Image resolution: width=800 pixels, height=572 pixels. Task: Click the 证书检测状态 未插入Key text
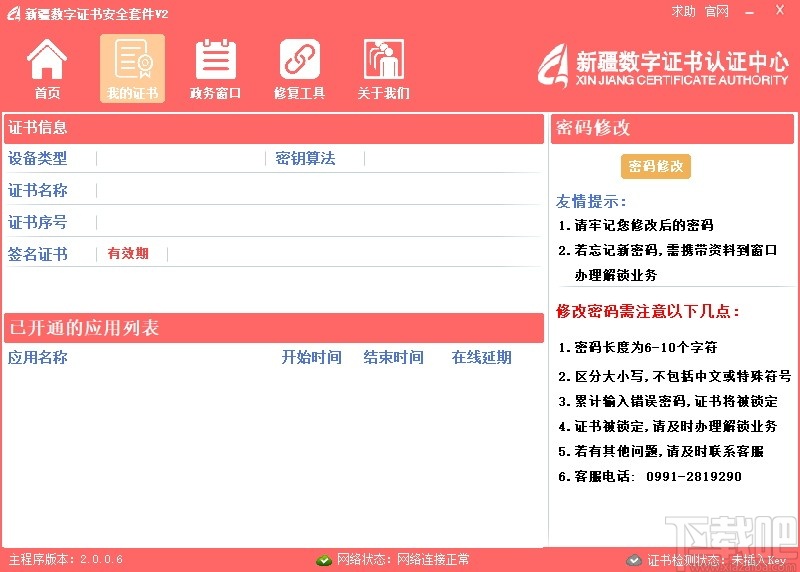coord(717,560)
